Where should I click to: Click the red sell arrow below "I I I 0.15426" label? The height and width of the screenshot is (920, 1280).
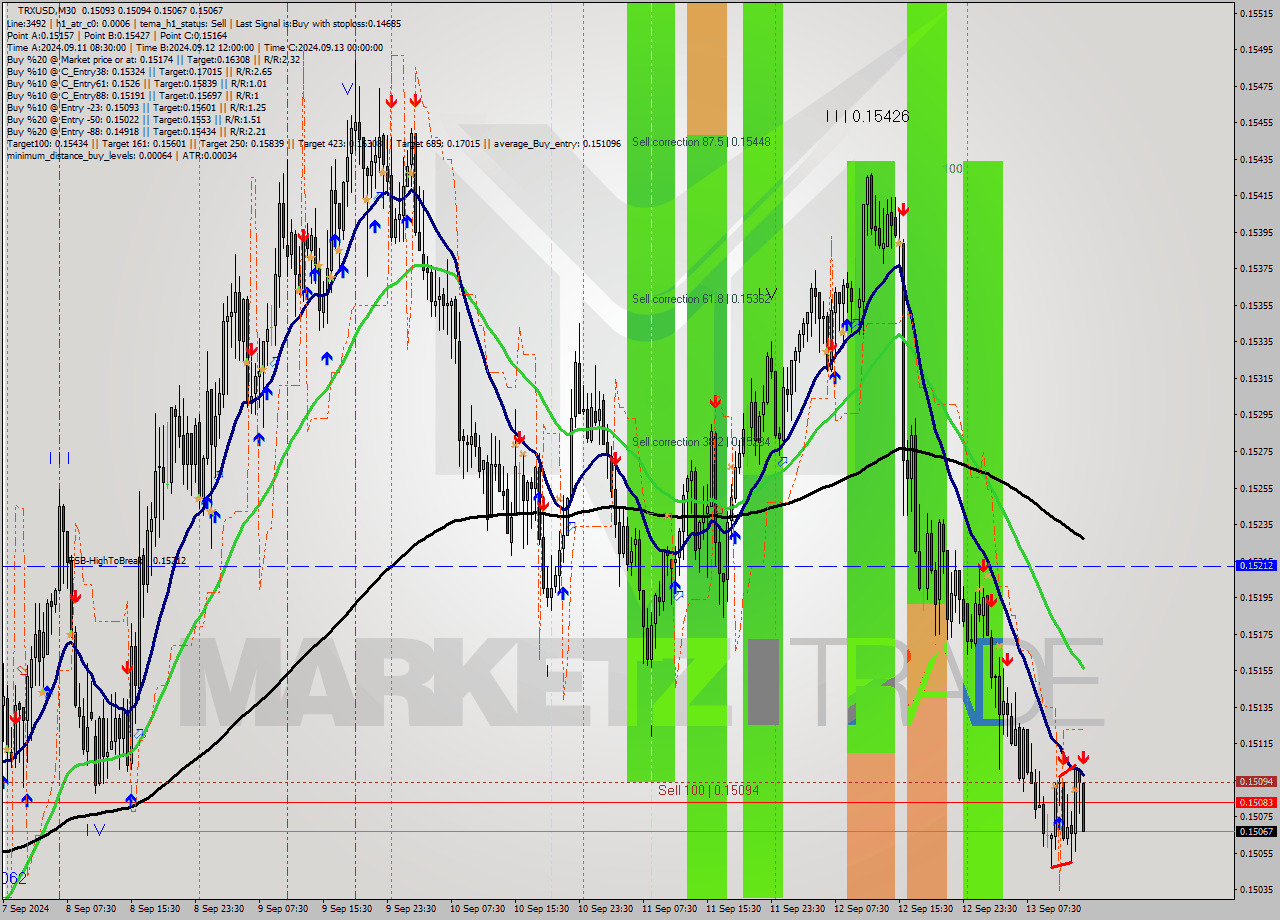[903, 210]
